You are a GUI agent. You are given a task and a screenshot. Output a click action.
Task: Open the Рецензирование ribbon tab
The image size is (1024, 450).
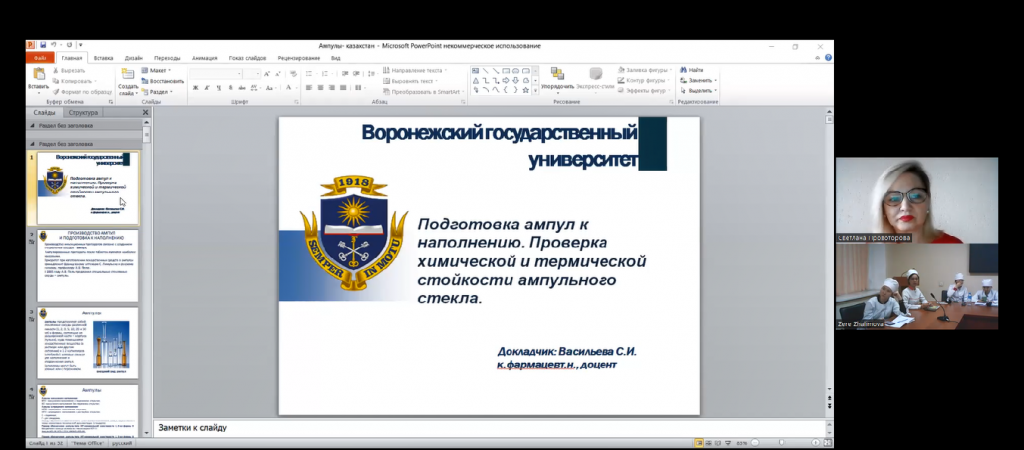click(298, 58)
